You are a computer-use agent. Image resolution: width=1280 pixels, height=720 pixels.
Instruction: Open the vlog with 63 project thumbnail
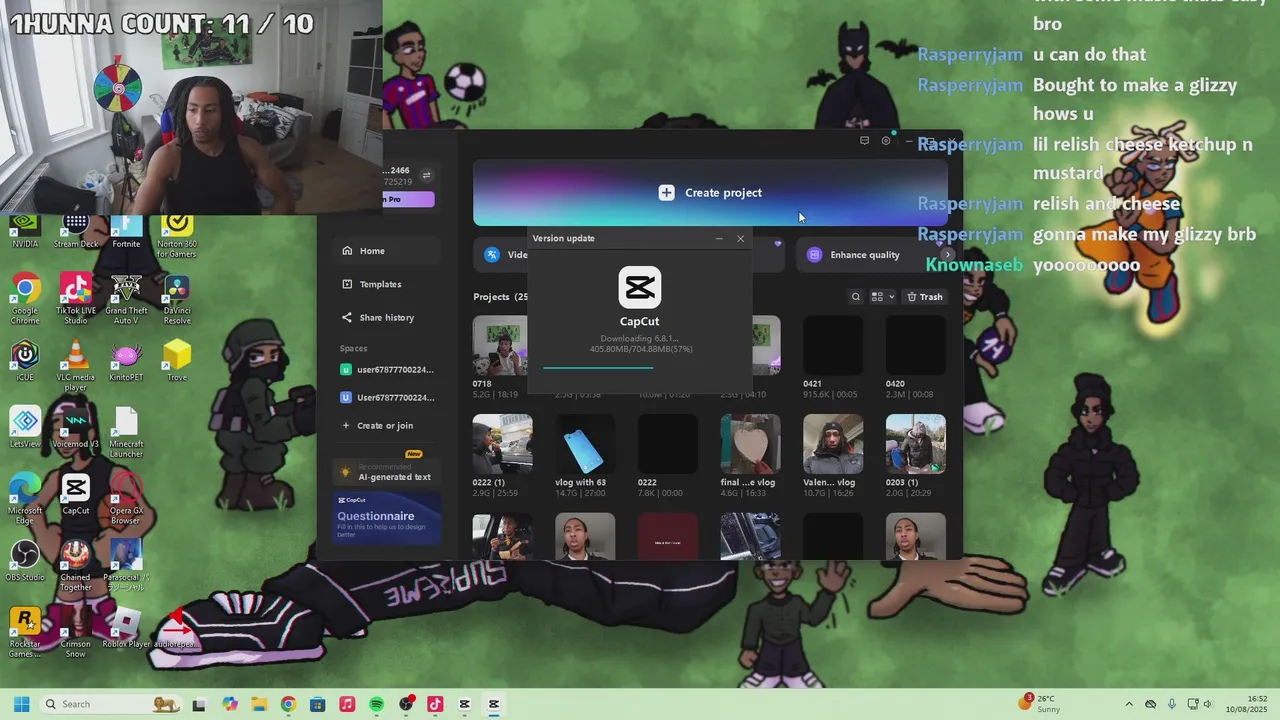point(585,444)
